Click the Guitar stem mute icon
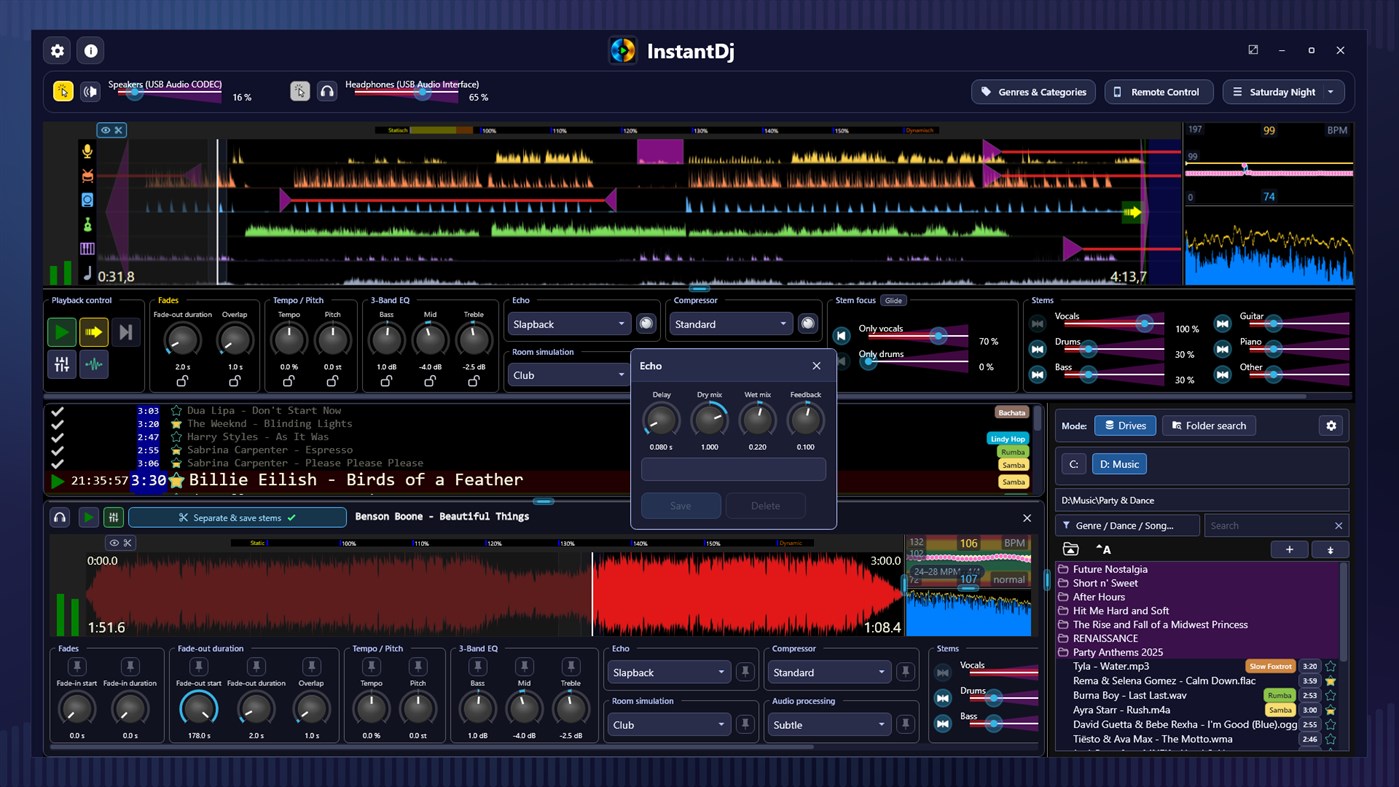The width and height of the screenshot is (1399, 787). (1222, 324)
